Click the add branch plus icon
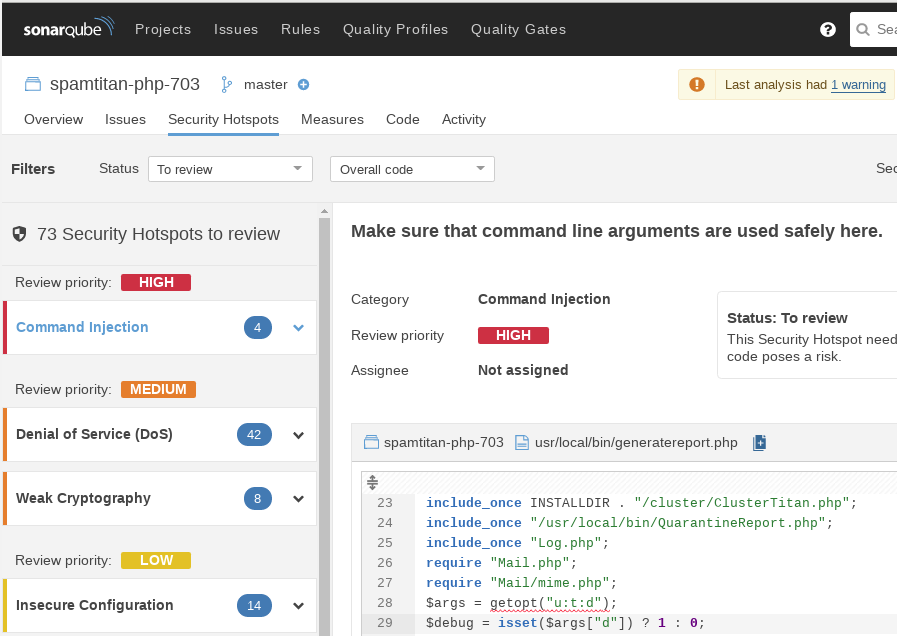Screen dimensions: 897x636 304,85
